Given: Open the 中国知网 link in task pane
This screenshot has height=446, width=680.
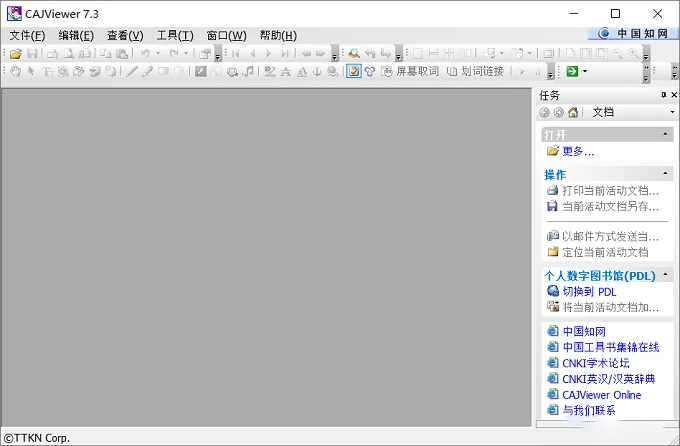Looking at the screenshot, I should click(x=584, y=331).
